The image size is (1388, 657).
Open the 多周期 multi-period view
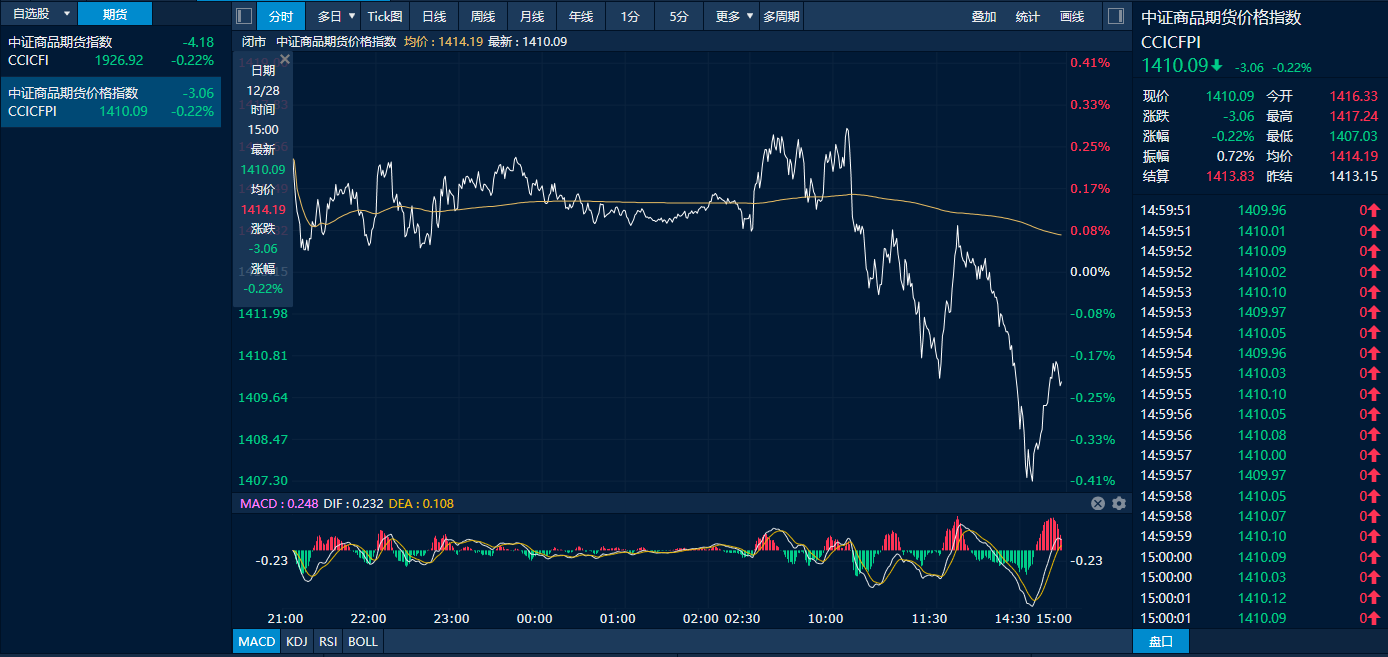(781, 16)
